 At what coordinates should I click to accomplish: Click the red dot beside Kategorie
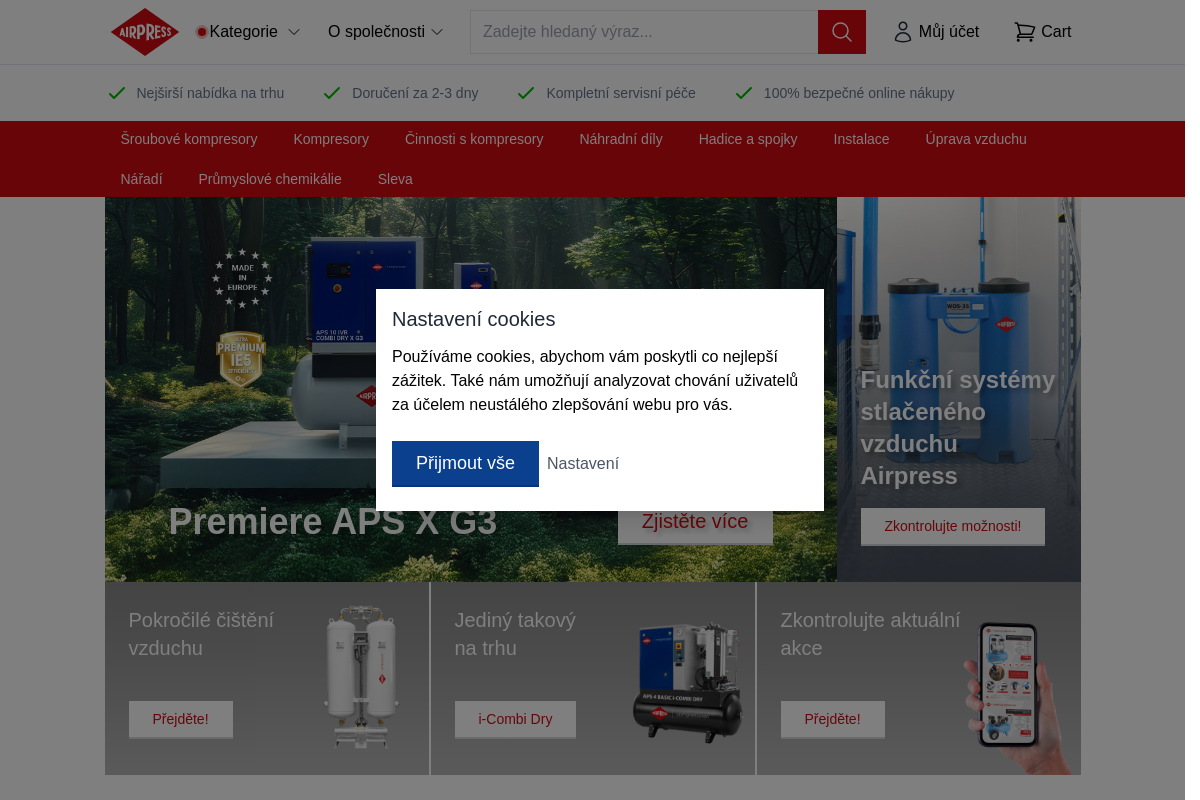click(201, 32)
